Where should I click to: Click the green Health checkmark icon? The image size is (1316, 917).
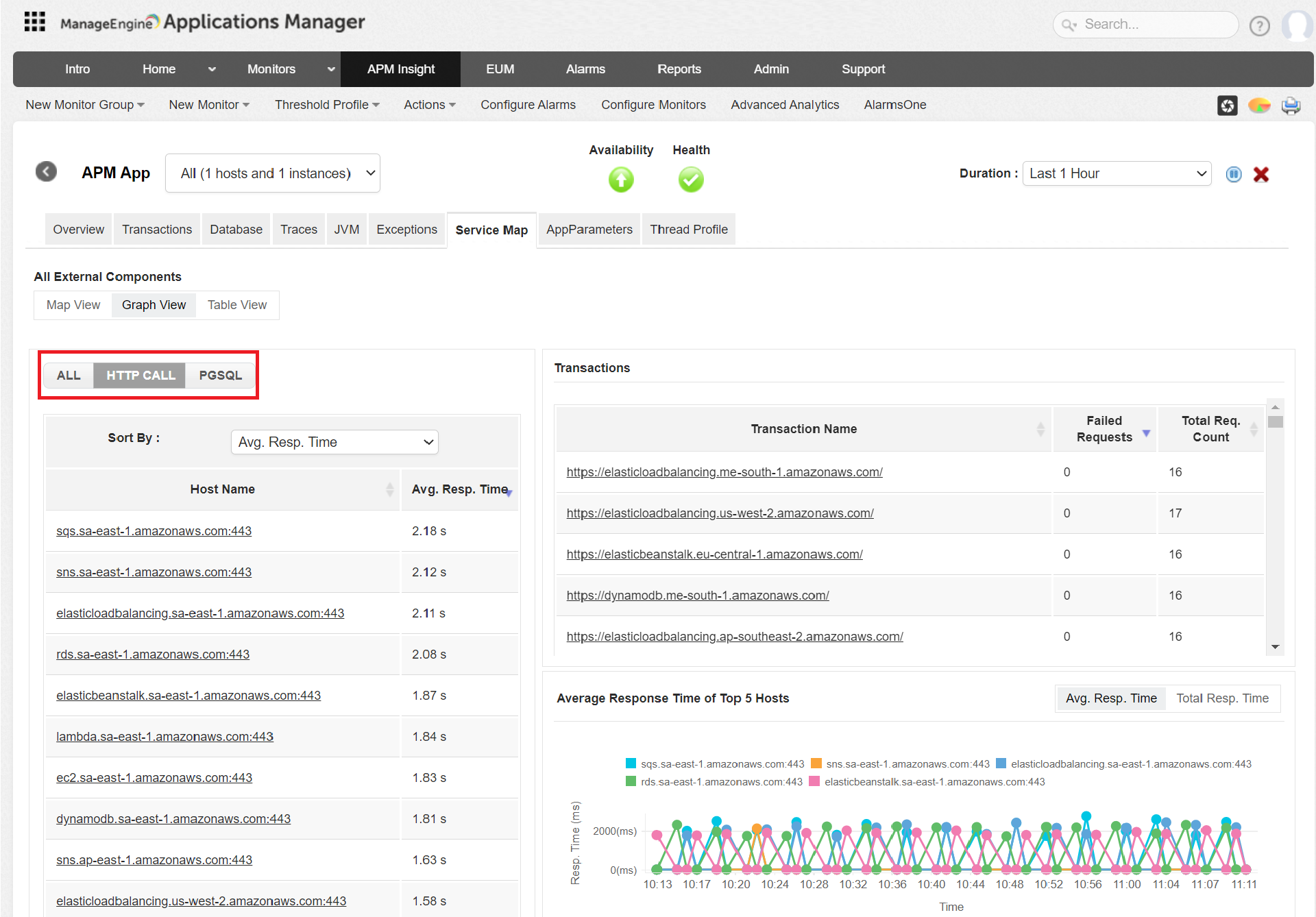pyautogui.click(x=690, y=180)
